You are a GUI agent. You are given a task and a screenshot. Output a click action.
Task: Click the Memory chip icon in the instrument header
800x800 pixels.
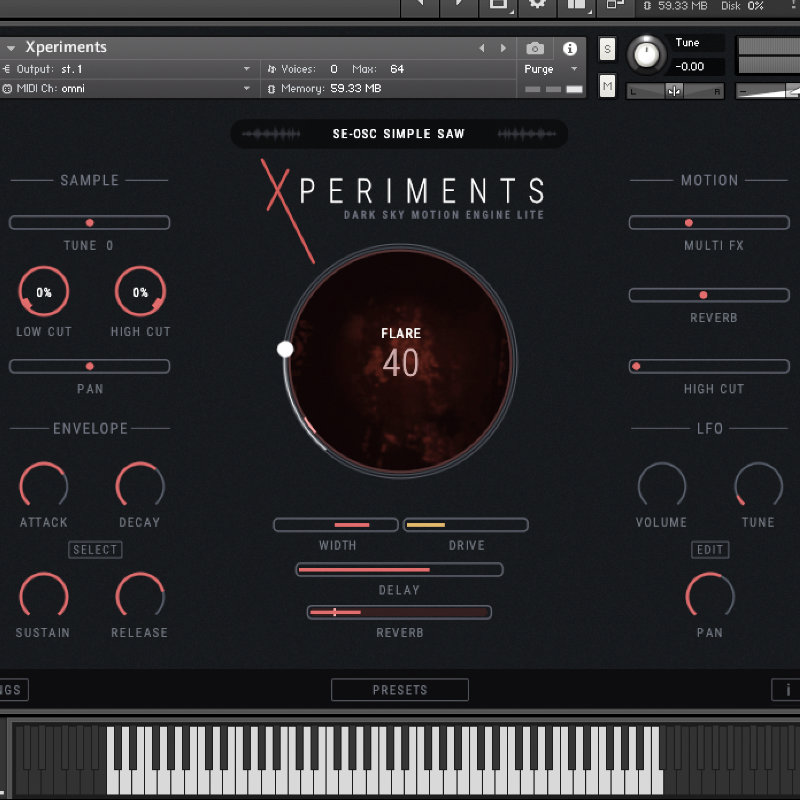point(271,89)
